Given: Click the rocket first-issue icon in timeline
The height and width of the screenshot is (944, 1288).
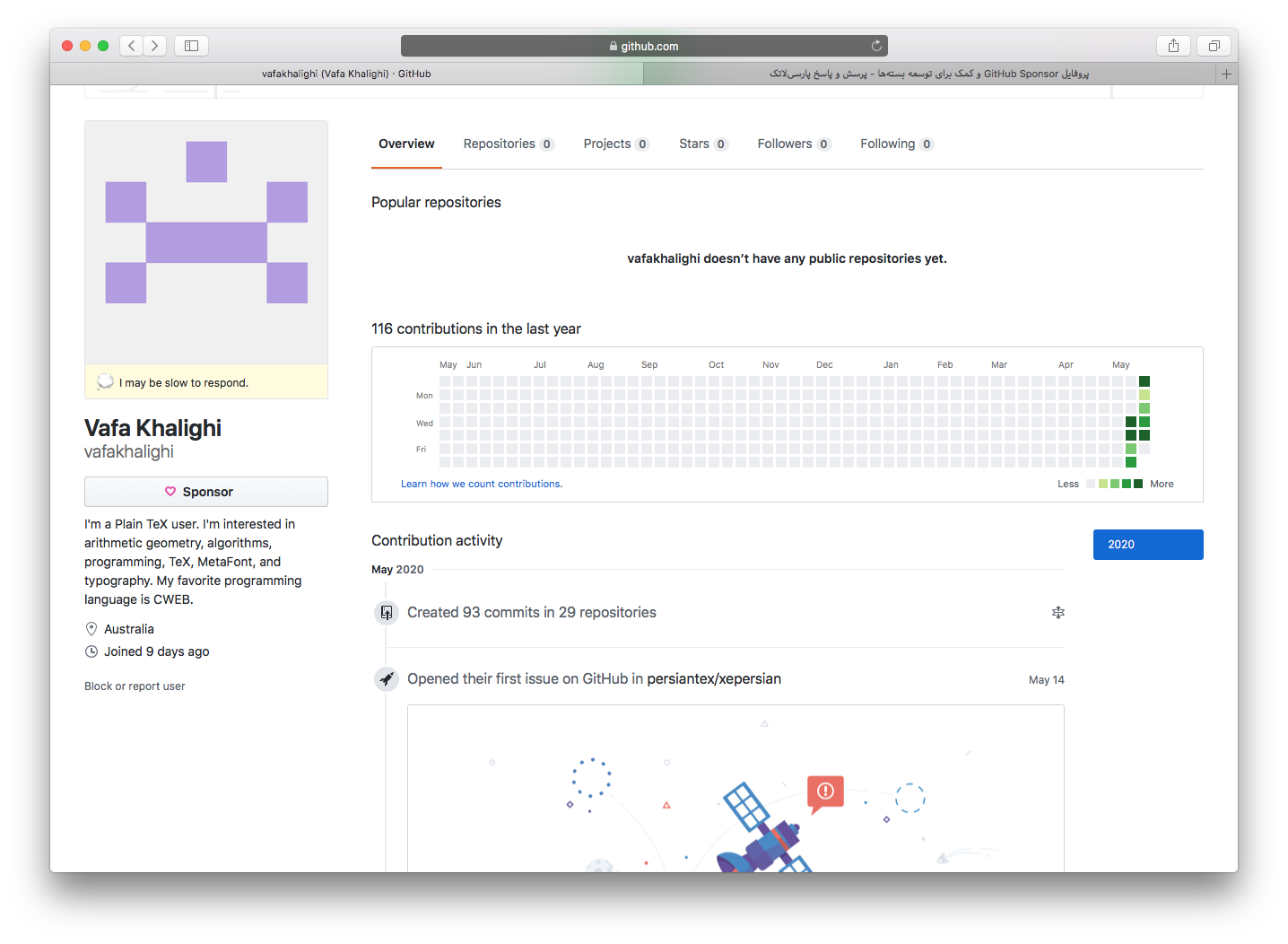Looking at the screenshot, I should pos(387,679).
